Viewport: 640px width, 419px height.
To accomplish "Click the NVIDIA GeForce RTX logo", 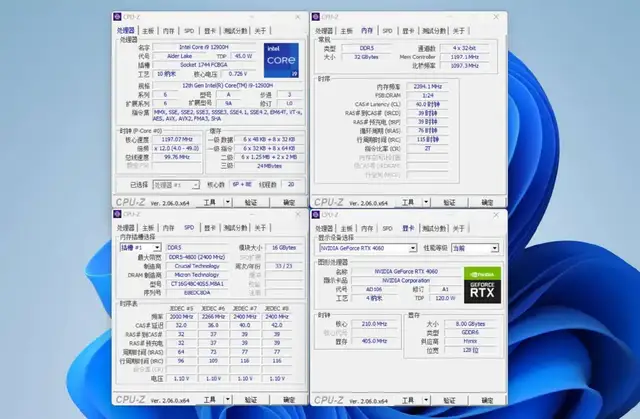I will pyautogui.click(x=482, y=285).
